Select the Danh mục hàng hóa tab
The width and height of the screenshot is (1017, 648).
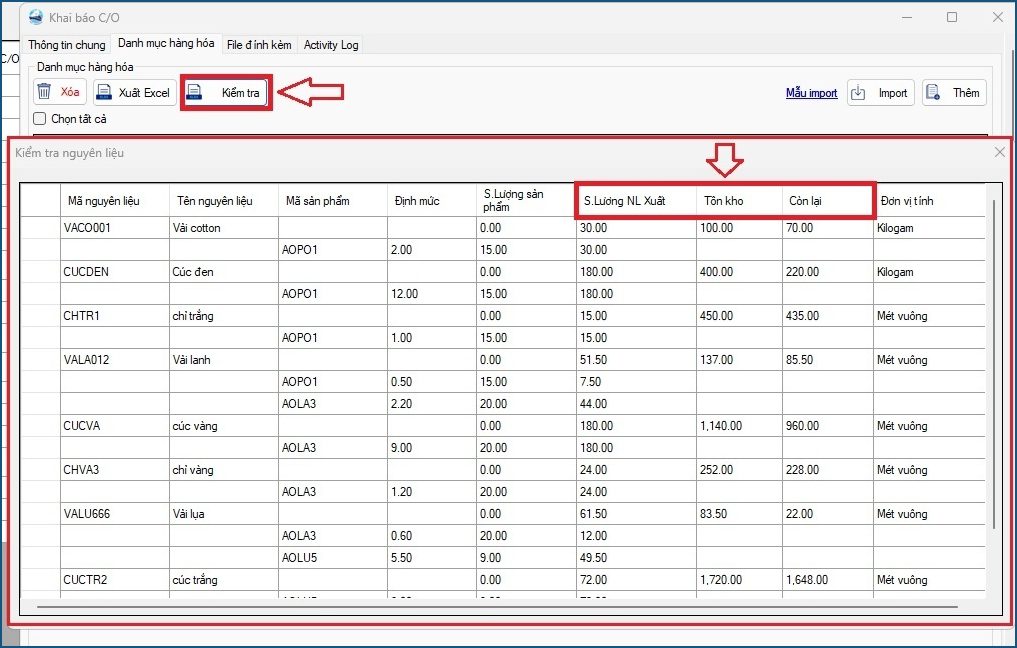(166, 43)
